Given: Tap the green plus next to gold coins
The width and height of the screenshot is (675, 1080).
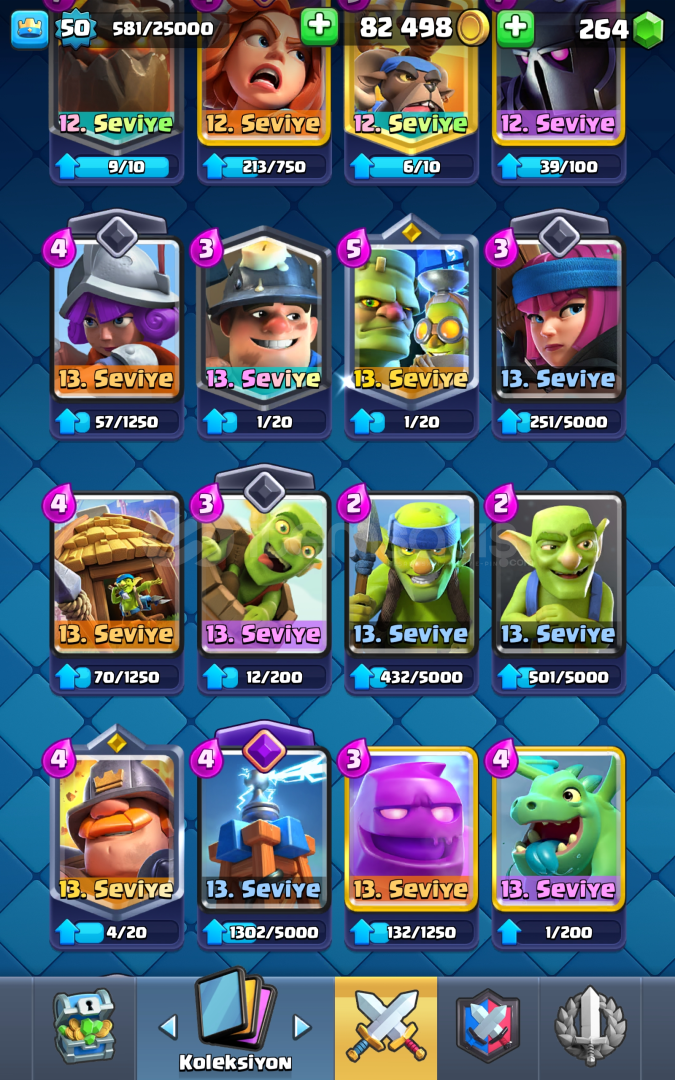Looking at the screenshot, I should point(320,28).
